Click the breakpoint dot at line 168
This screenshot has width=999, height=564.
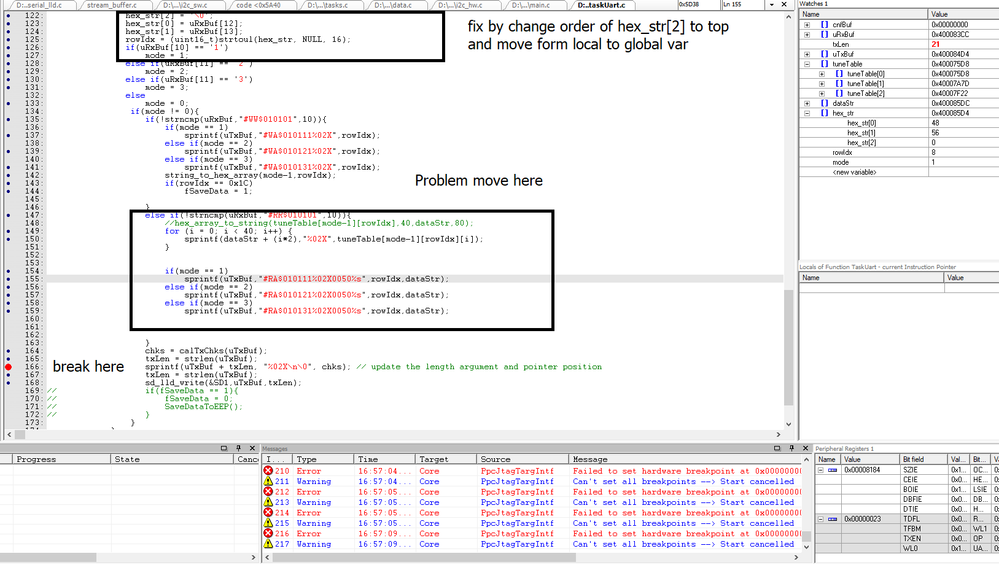pyautogui.click(x=8, y=383)
